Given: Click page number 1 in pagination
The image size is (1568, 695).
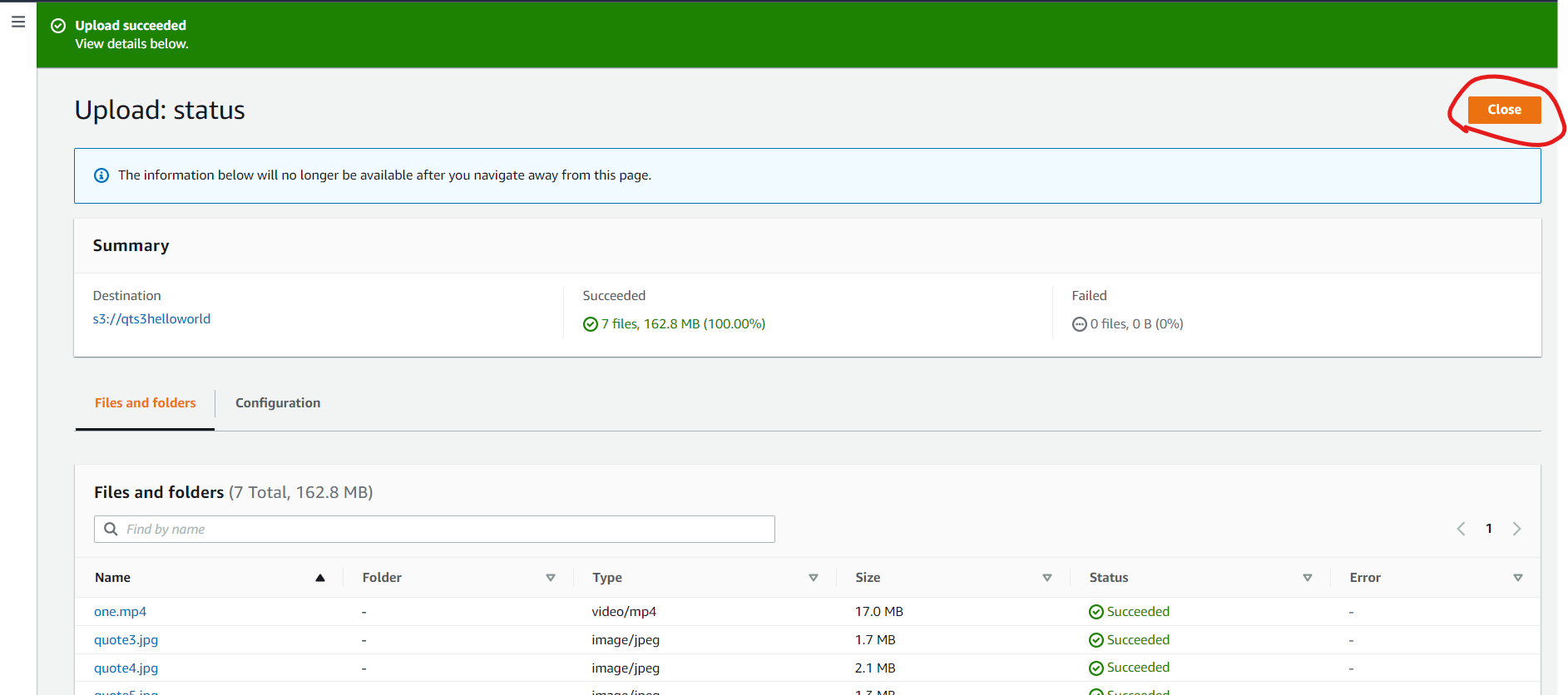Looking at the screenshot, I should tap(1489, 529).
